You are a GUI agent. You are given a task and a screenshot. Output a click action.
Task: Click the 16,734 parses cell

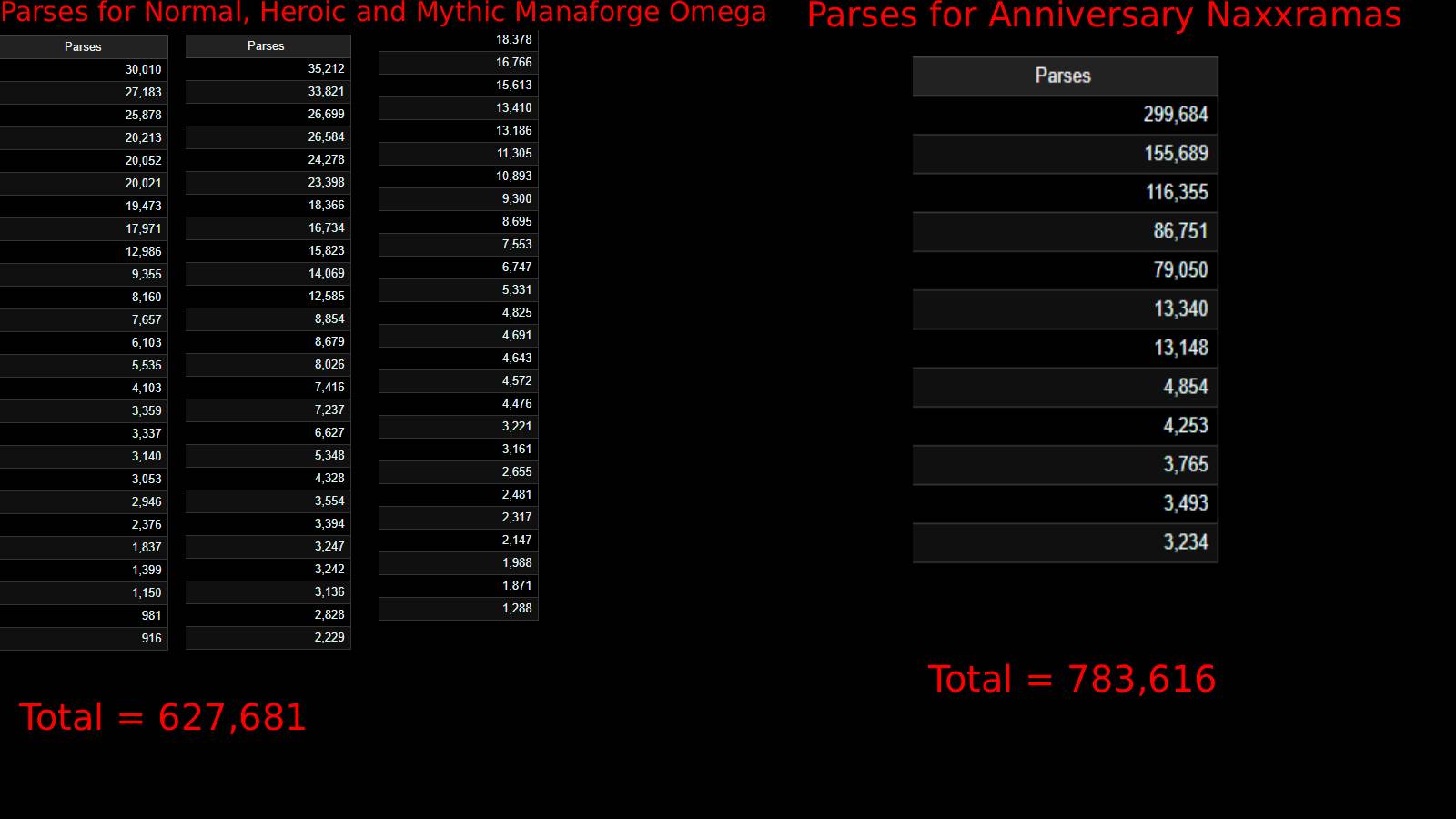[x=268, y=227]
